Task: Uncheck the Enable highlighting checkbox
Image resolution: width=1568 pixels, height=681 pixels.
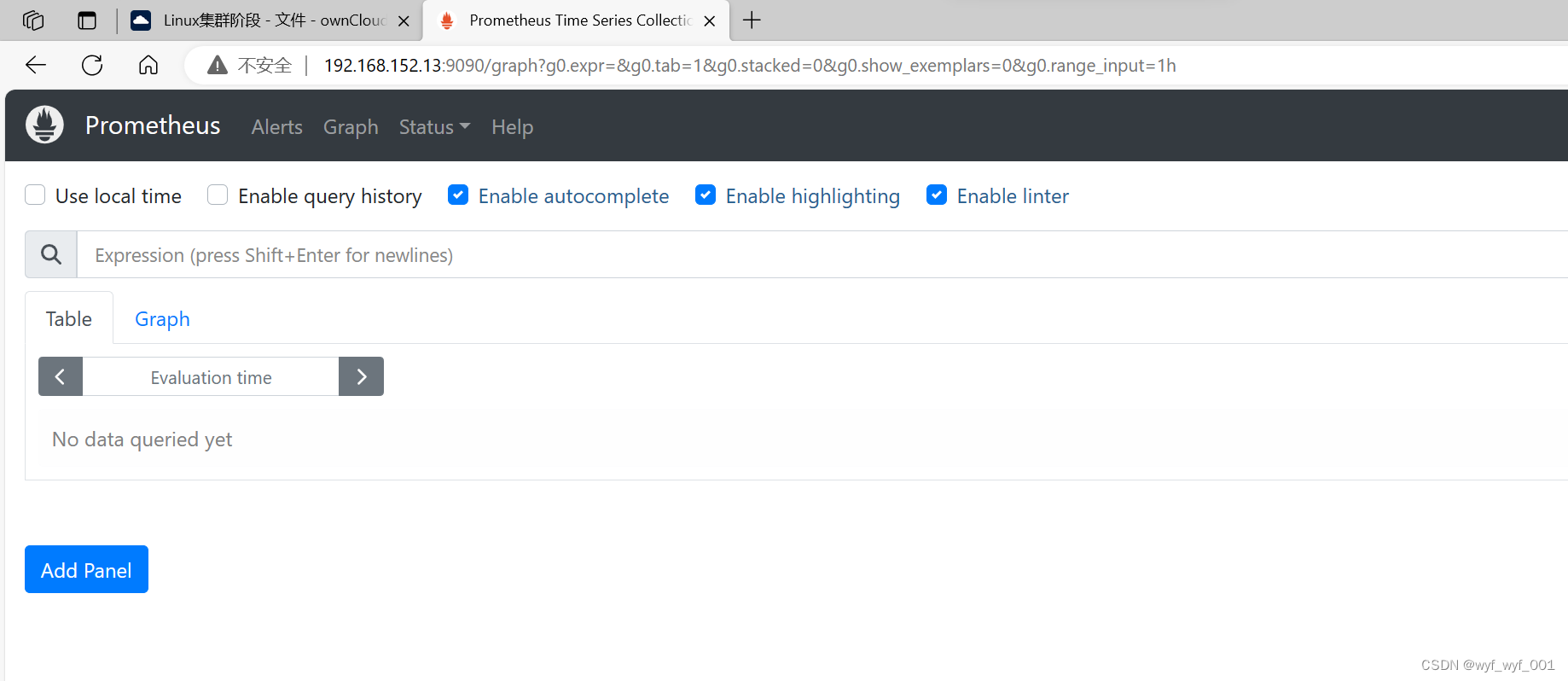Action: click(x=706, y=195)
